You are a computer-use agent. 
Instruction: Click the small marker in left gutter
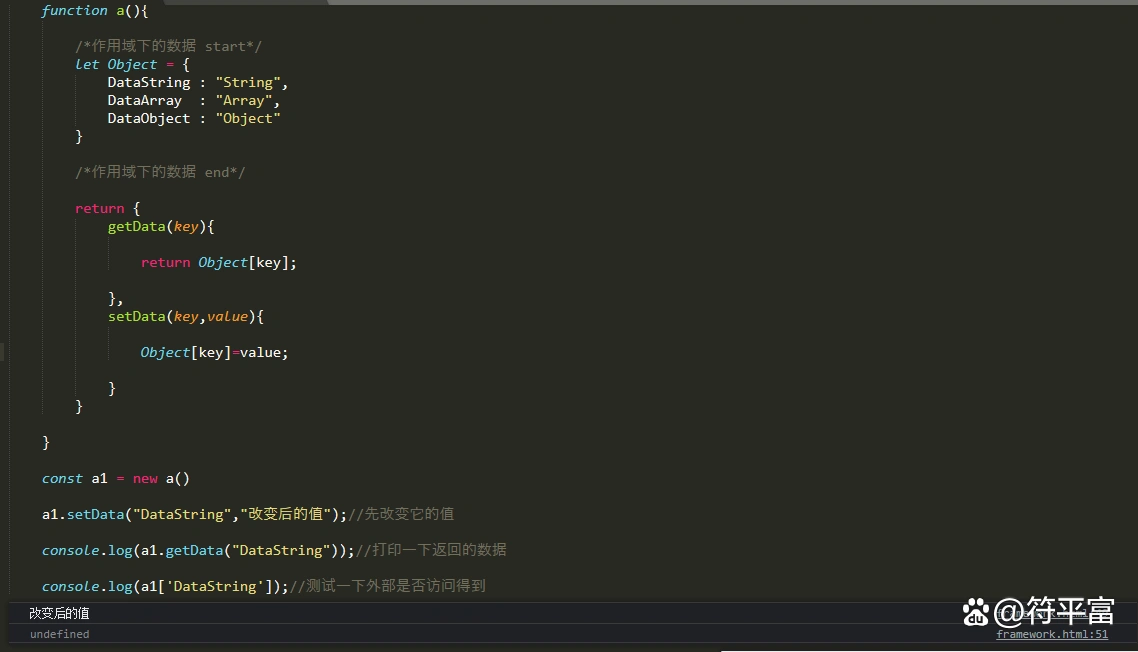[x=2, y=352]
